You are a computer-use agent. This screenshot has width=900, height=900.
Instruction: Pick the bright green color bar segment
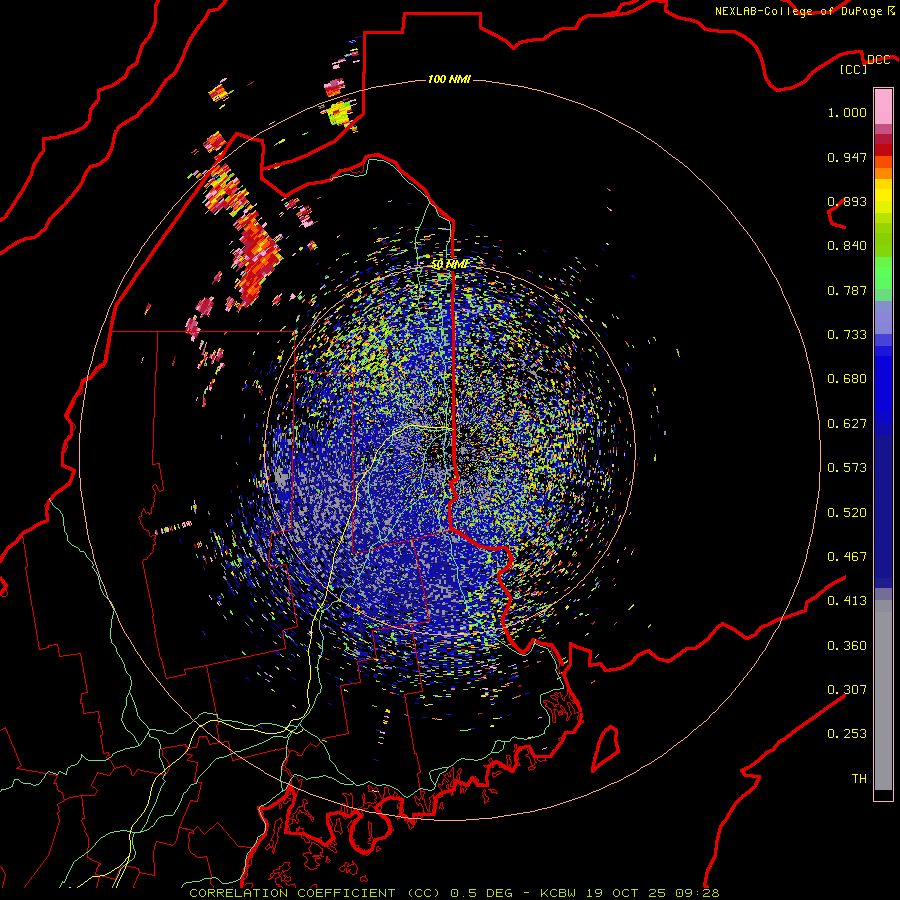(x=883, y=273)
